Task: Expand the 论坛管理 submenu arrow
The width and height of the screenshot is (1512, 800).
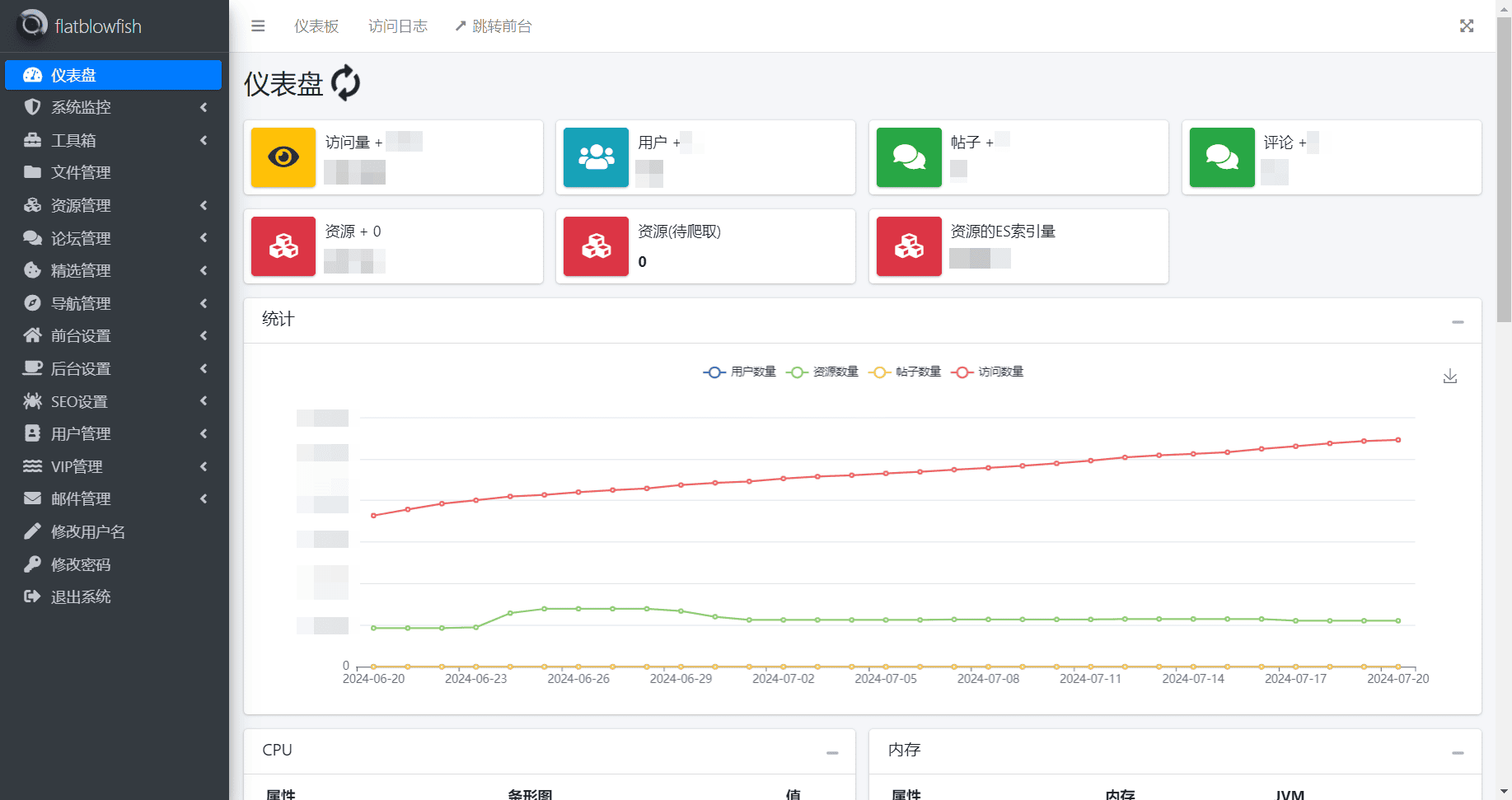Action: coord(204,238)
